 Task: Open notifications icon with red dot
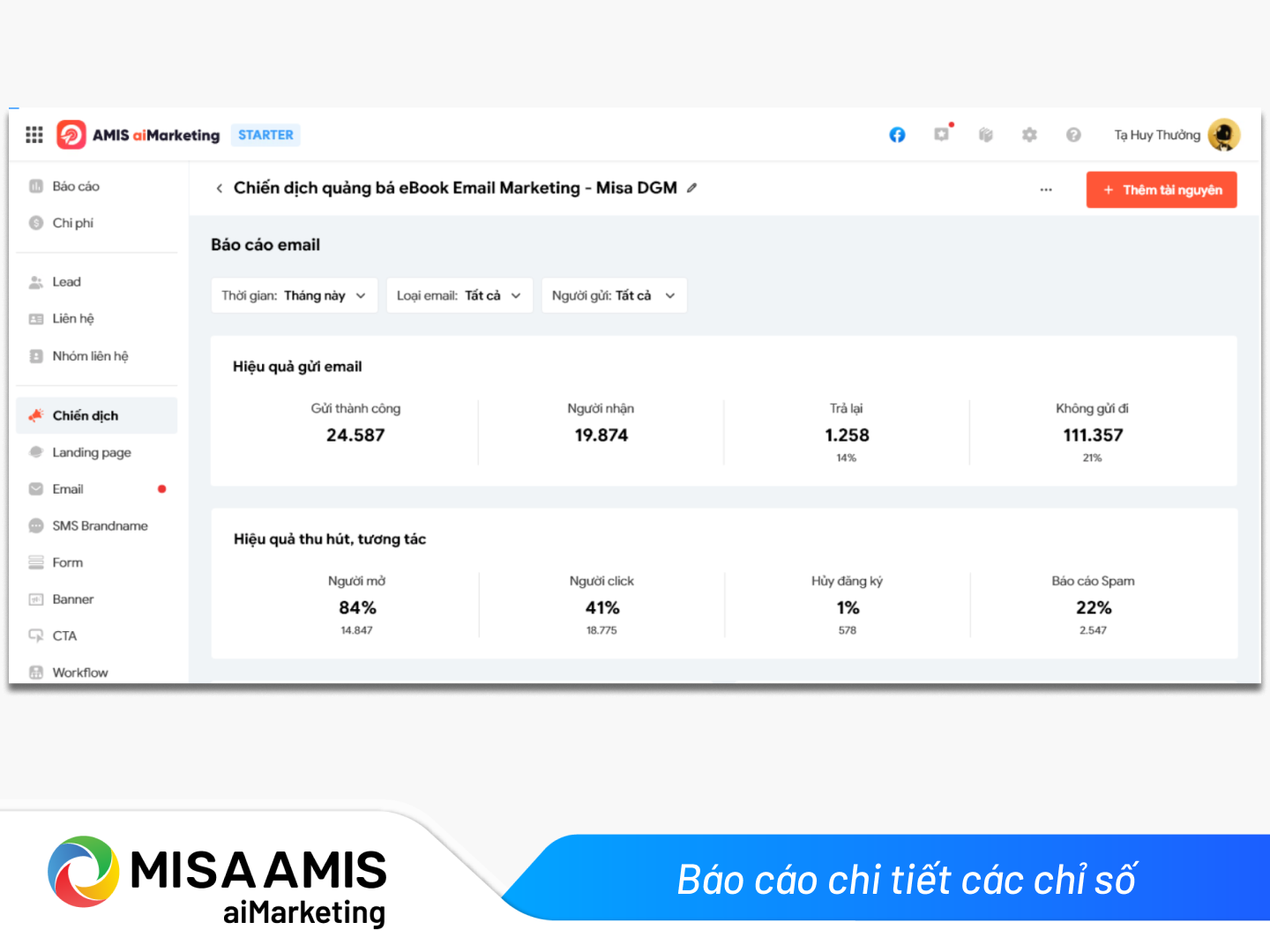[x=942, y=134]
